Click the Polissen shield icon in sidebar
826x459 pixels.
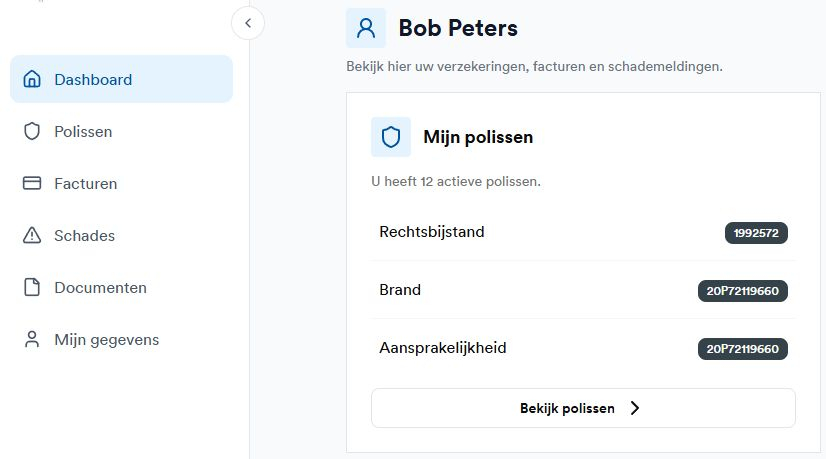pos(32,132)
